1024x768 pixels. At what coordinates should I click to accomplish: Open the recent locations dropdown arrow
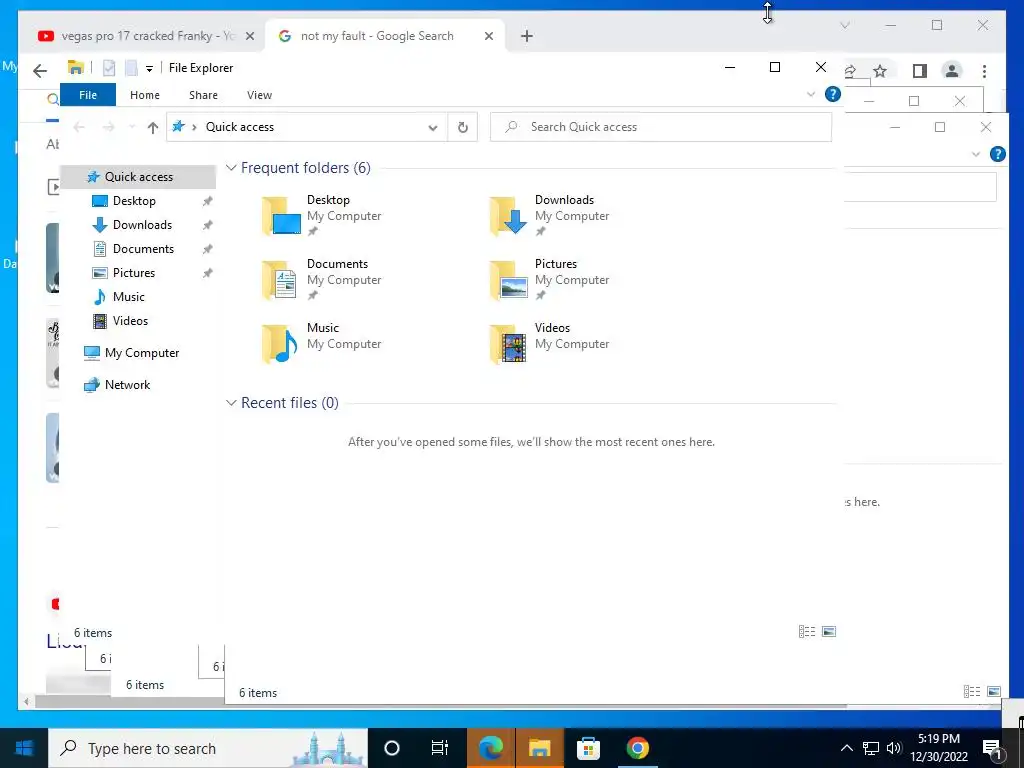(x=132, y=127)
